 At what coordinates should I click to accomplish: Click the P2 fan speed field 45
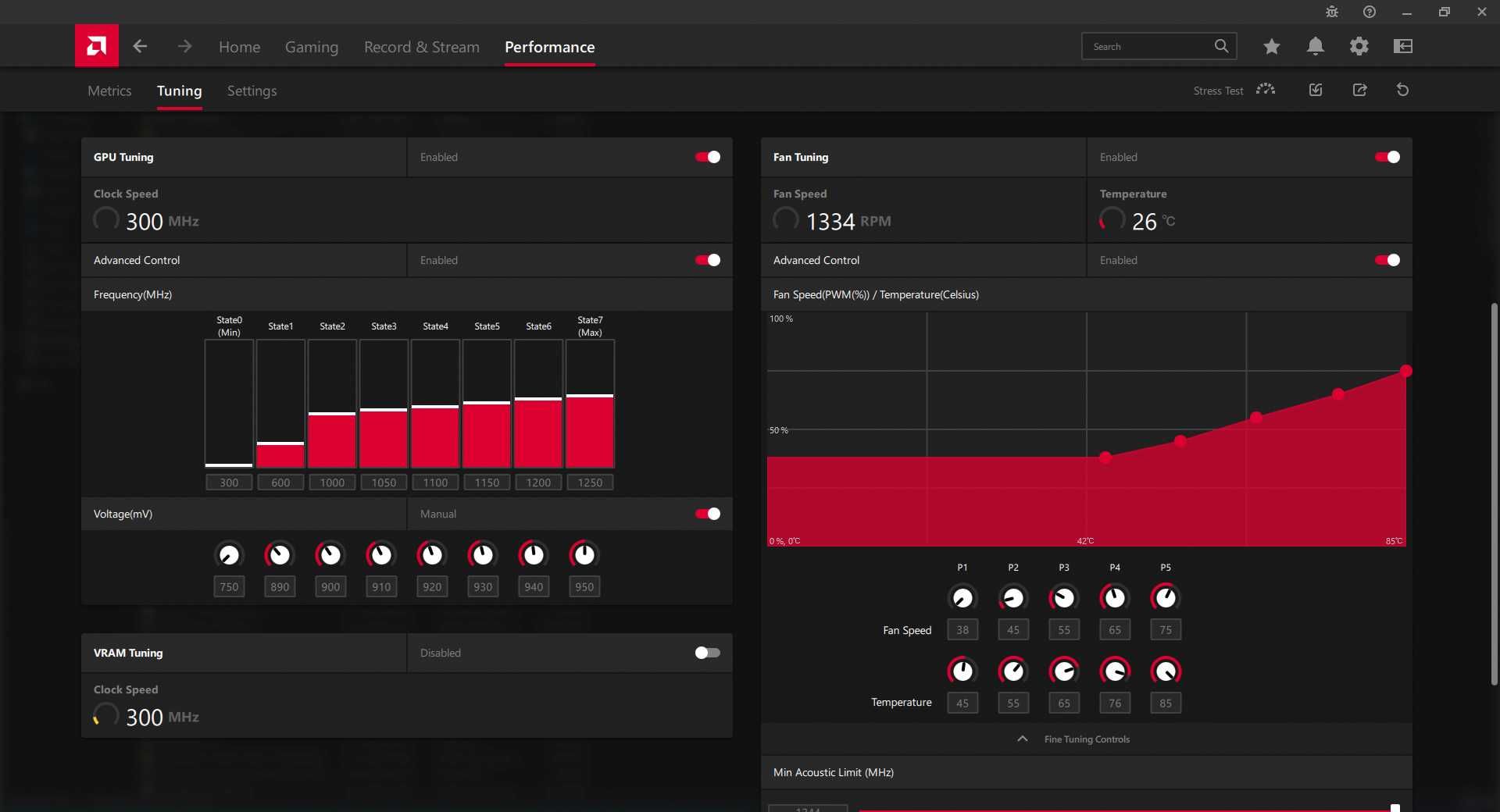(x=1013, y=629)
